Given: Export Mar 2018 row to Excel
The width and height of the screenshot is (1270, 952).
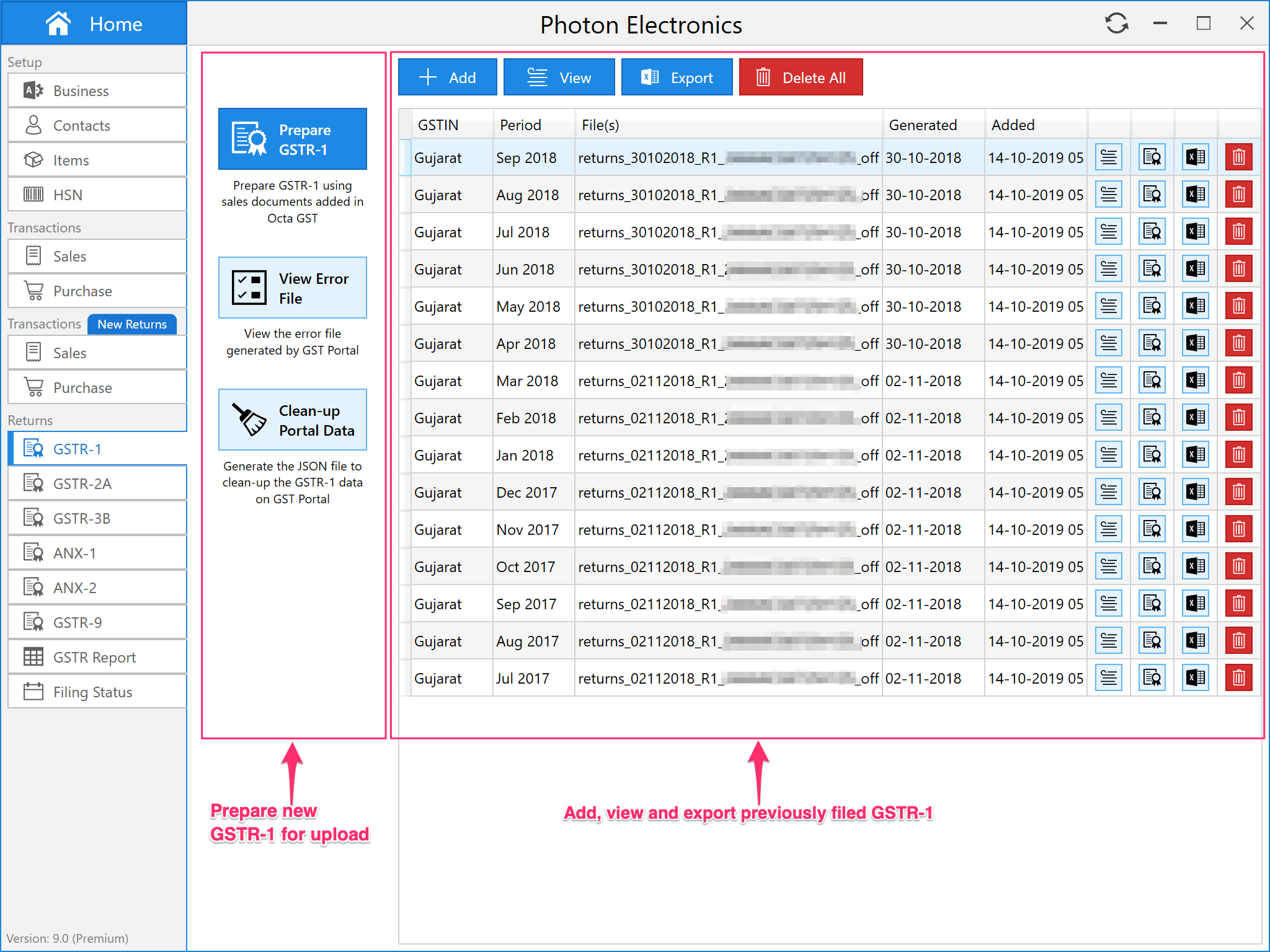Looking at the screenshot, I should [1195, 381].
